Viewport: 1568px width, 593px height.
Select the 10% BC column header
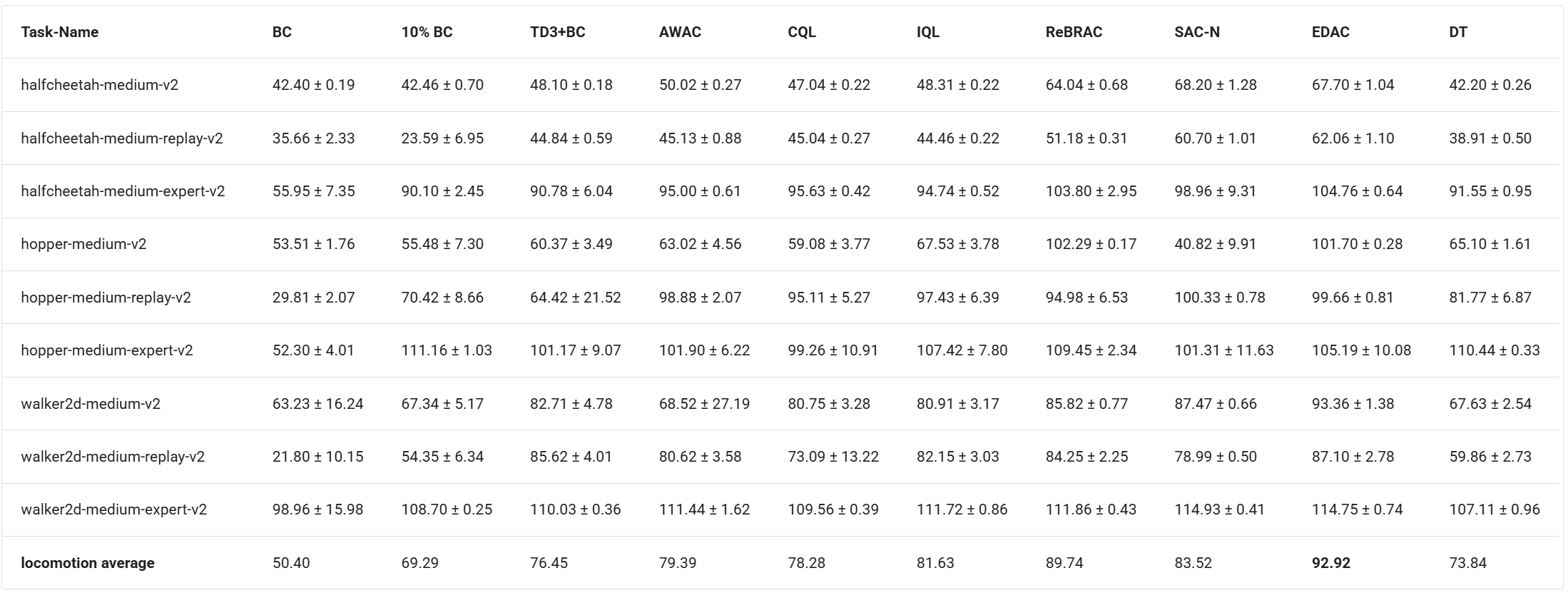click(427, 32)
